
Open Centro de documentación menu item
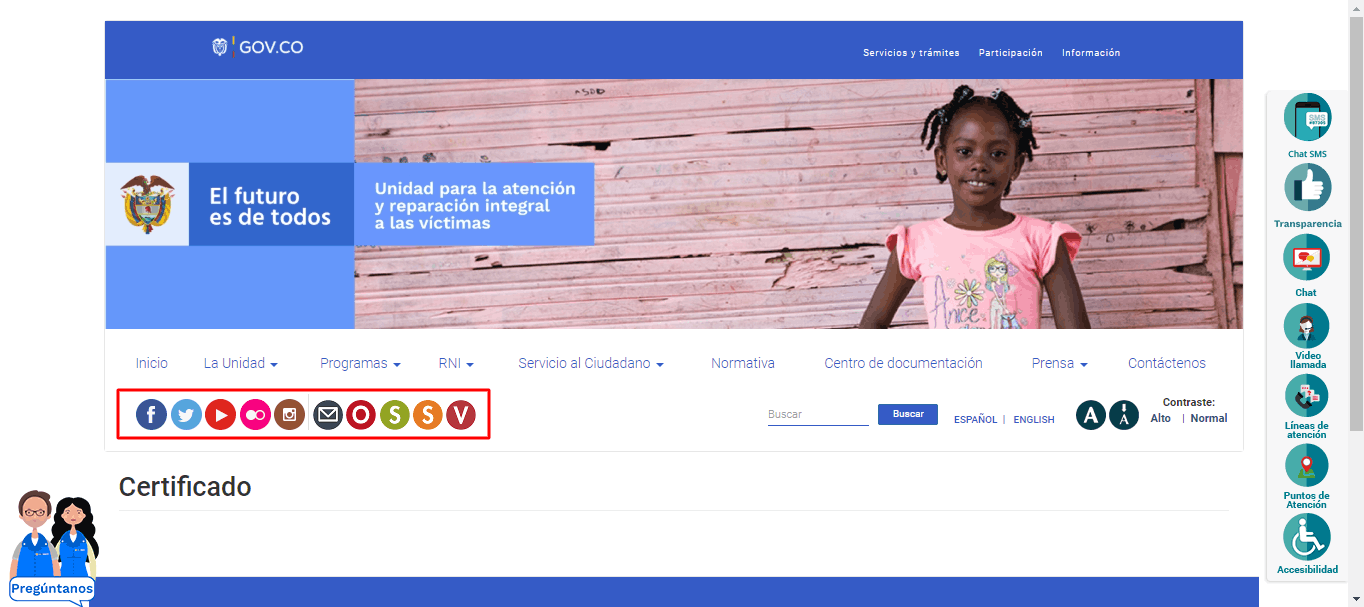point(903,363)
